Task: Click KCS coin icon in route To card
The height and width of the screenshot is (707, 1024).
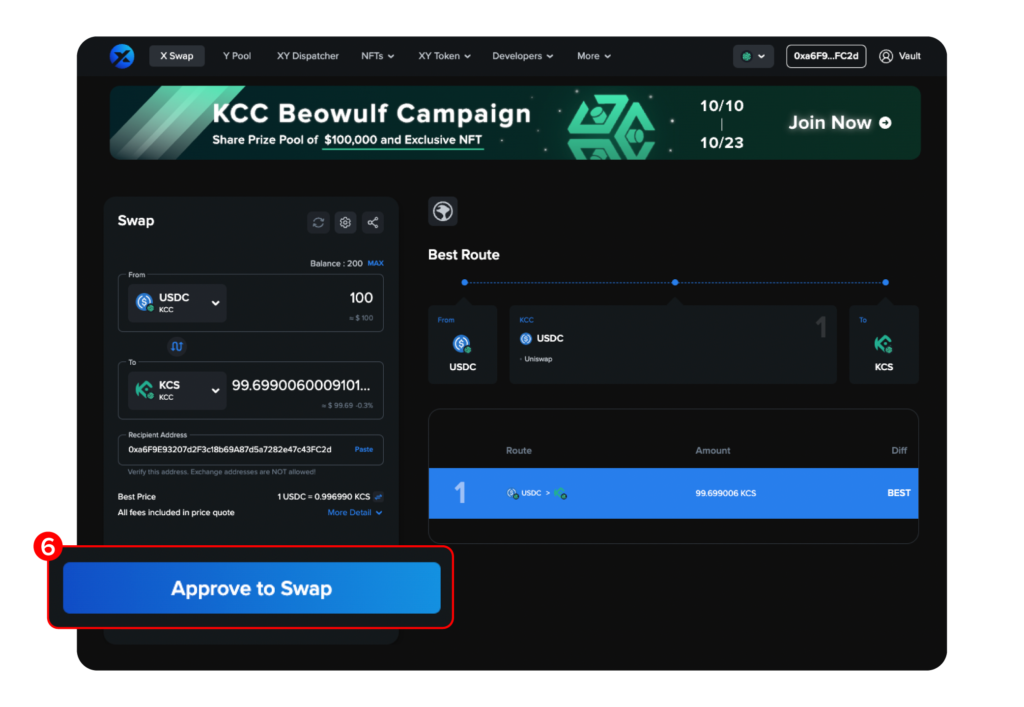Action: 884,343
